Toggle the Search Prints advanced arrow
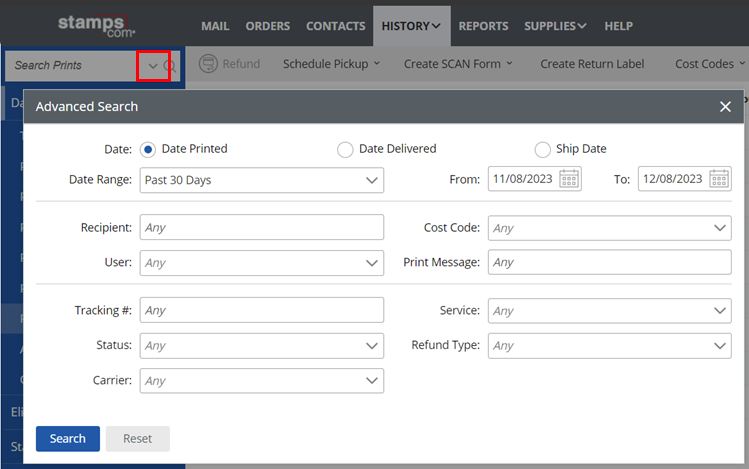The width and height of the screenshot is (749, 469). click(x=153, y=66)
